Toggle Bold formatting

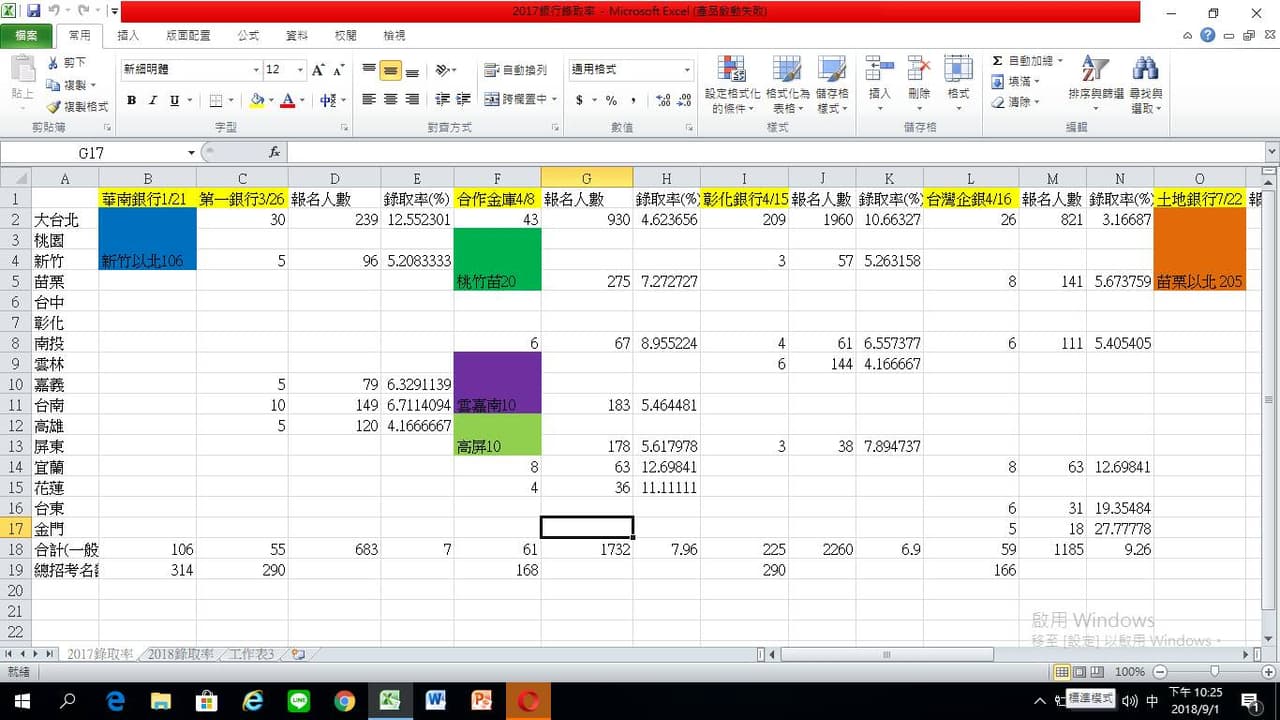(x=131, y=100)
